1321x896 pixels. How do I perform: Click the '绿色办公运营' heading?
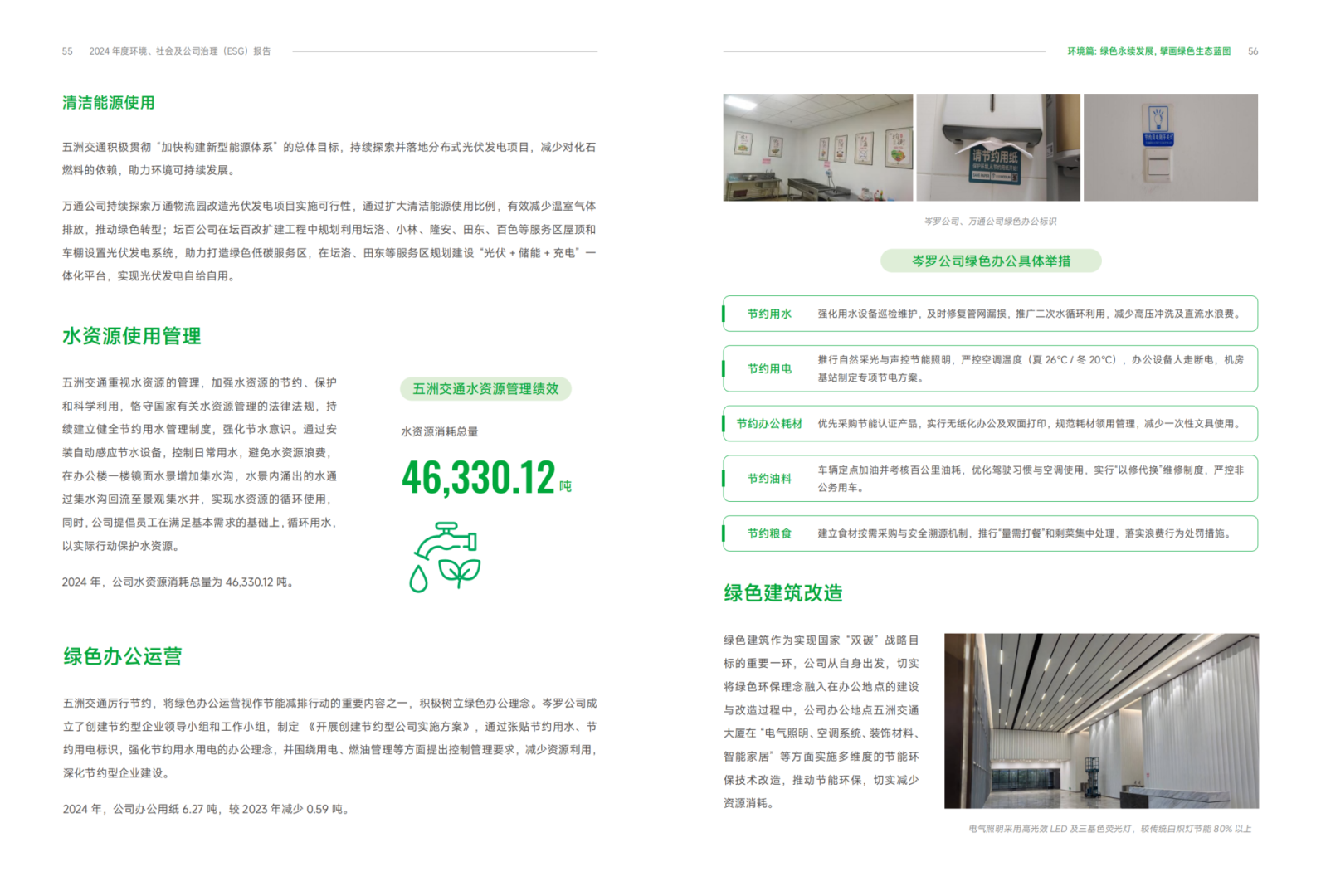pos(123,656)
